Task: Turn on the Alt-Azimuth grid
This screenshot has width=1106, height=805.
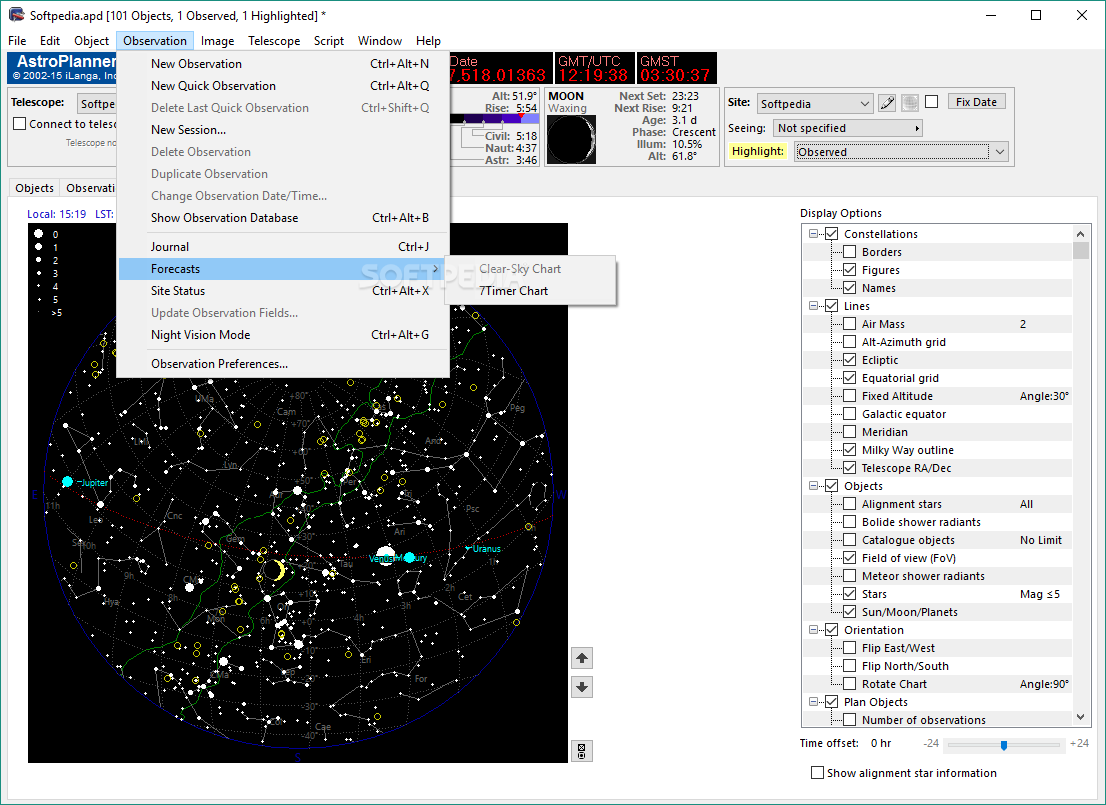Action: coord(850,341)
